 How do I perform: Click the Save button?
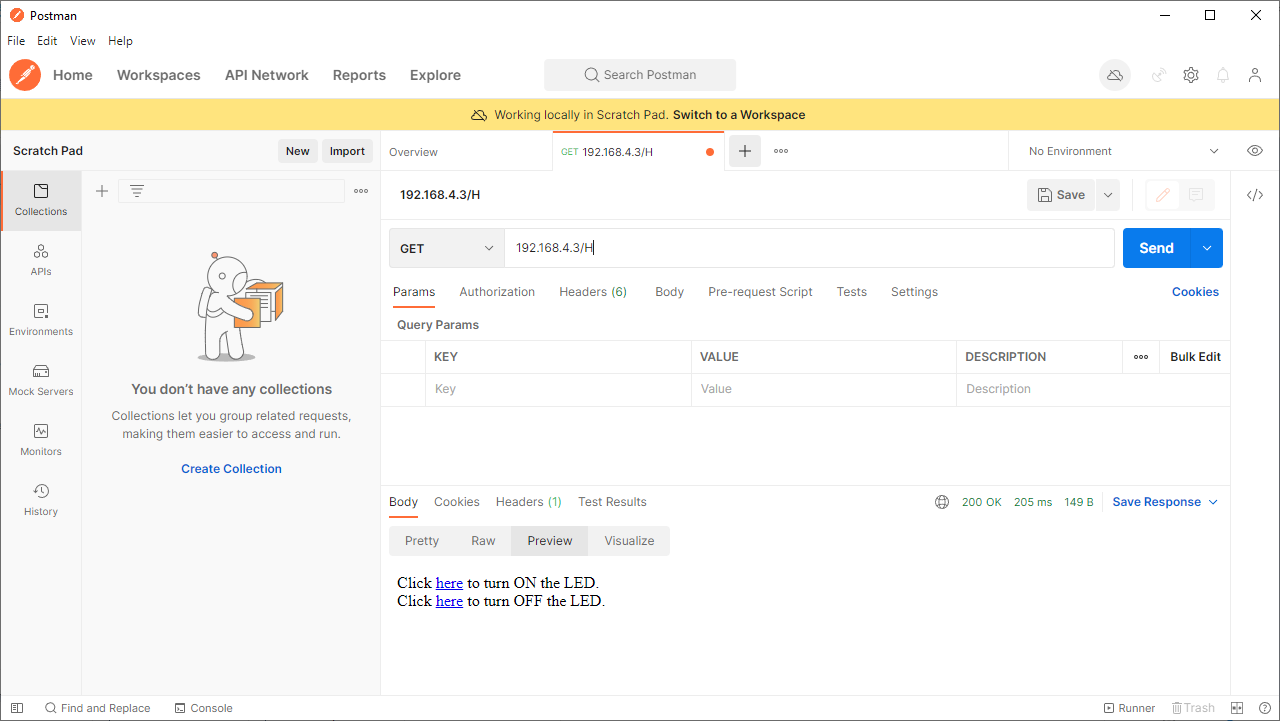(x=1061, y=195)
